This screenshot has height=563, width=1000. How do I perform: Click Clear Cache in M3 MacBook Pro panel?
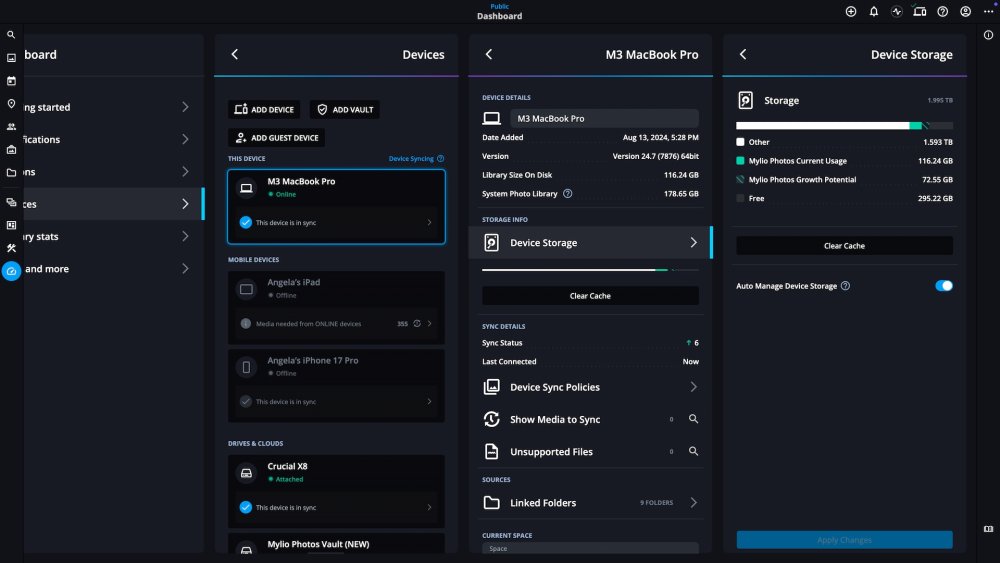point(590,296)
